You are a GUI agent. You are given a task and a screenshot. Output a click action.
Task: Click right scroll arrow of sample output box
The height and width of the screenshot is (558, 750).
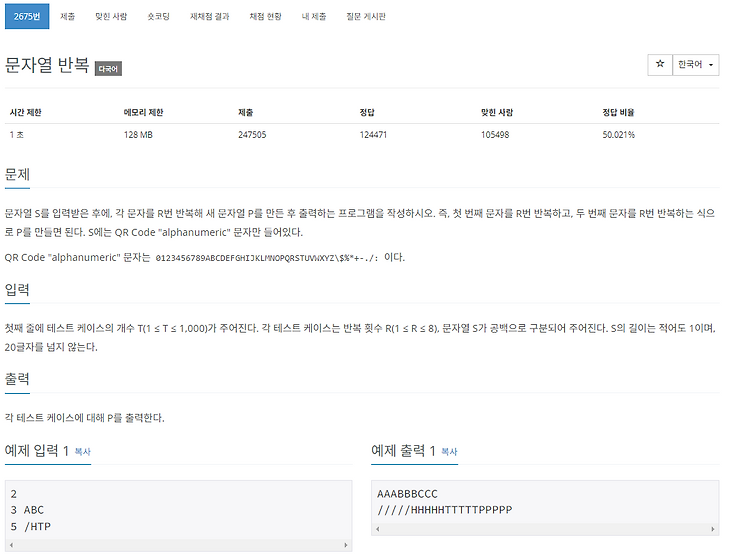(x=712, y=529)
